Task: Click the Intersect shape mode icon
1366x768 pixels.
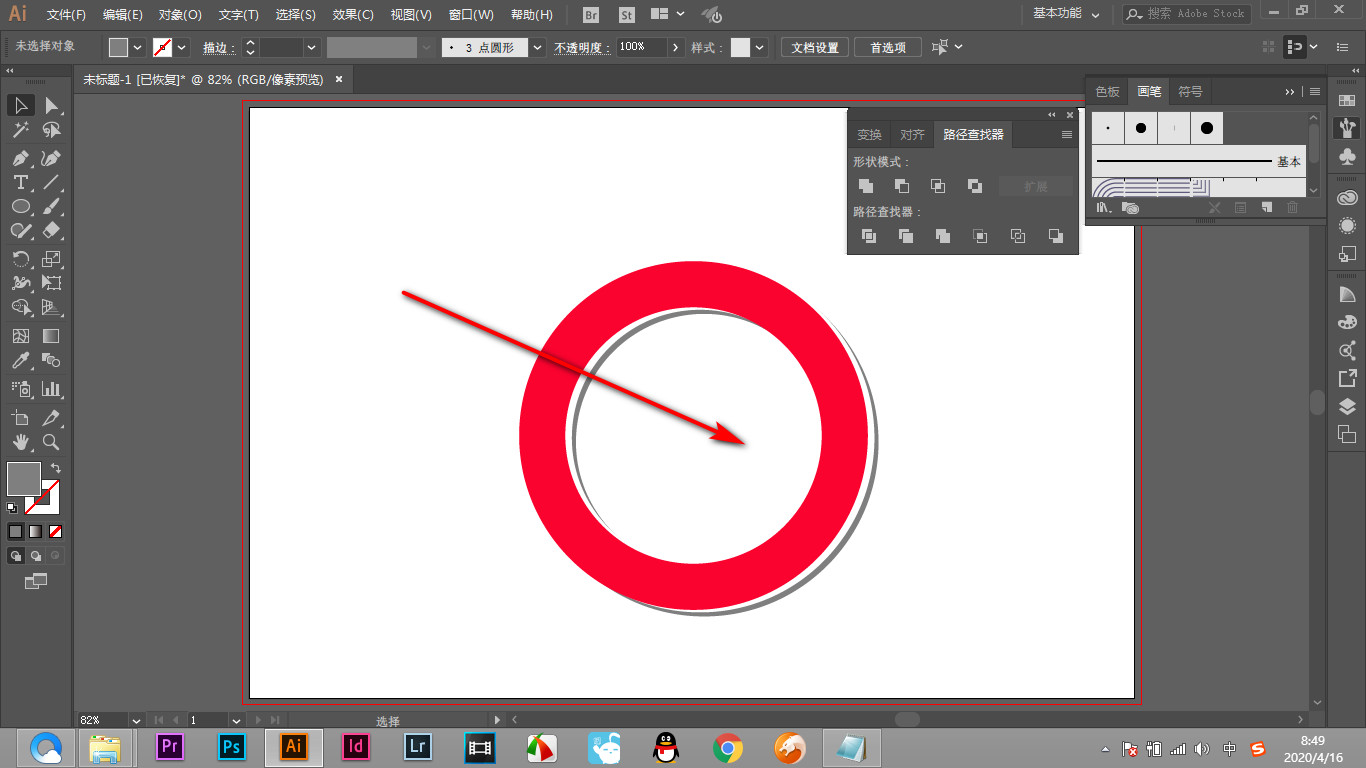Action: click(x=938, y=186)
